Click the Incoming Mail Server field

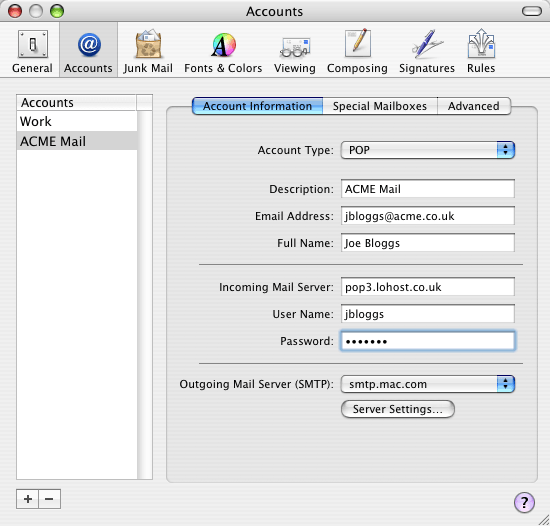pos(428,287)
